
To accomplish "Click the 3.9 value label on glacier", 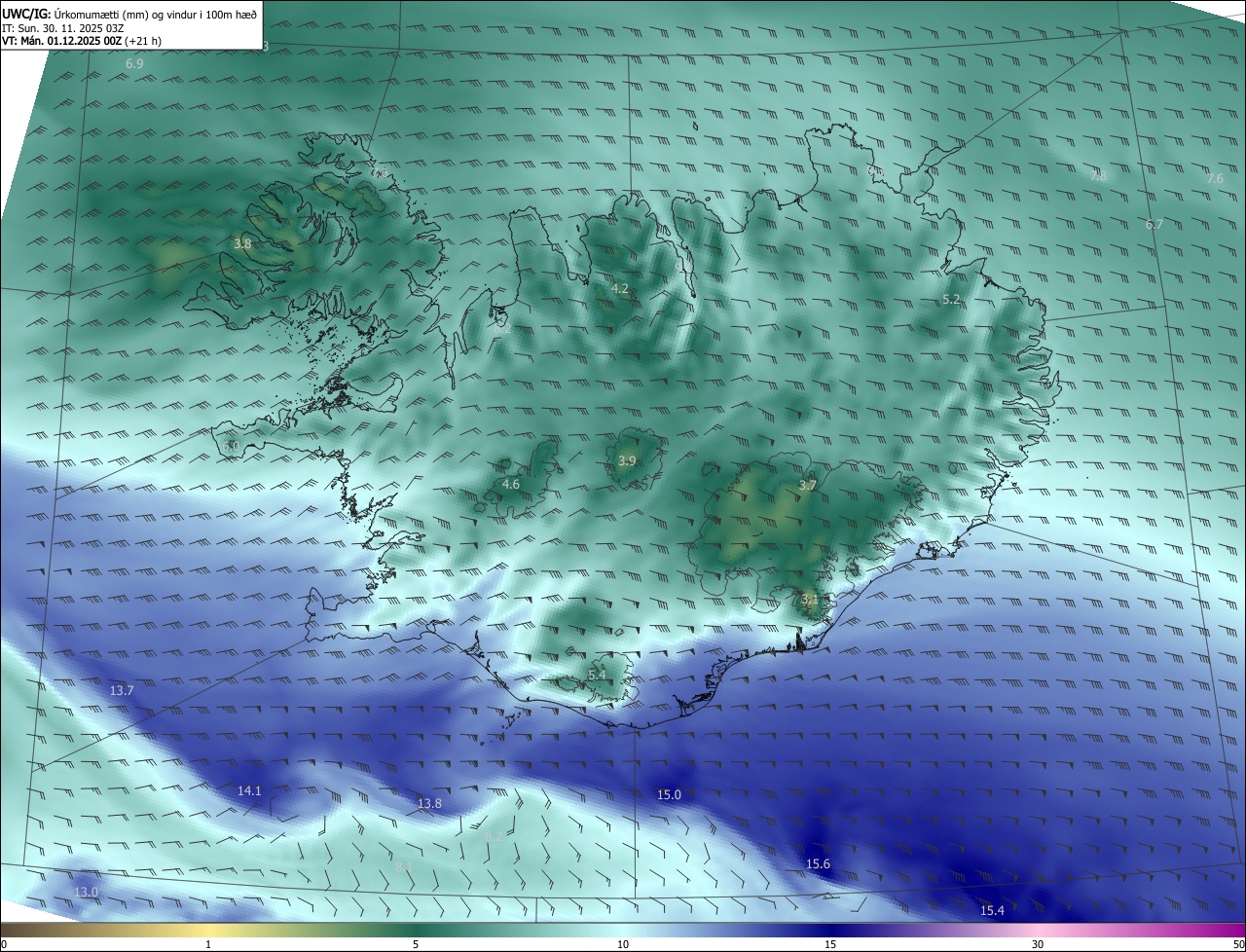I will point(627,461).
